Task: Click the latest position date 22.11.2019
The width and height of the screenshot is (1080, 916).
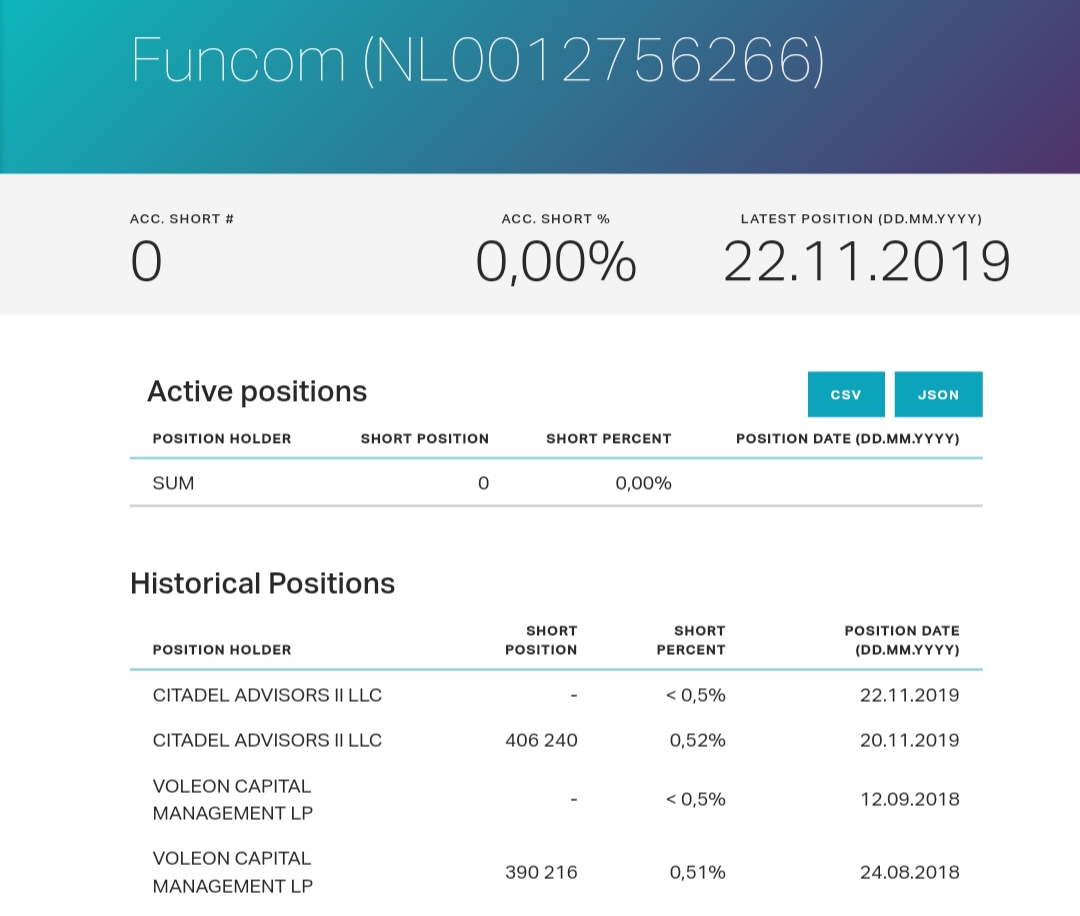Action: (x=866, y=262)
